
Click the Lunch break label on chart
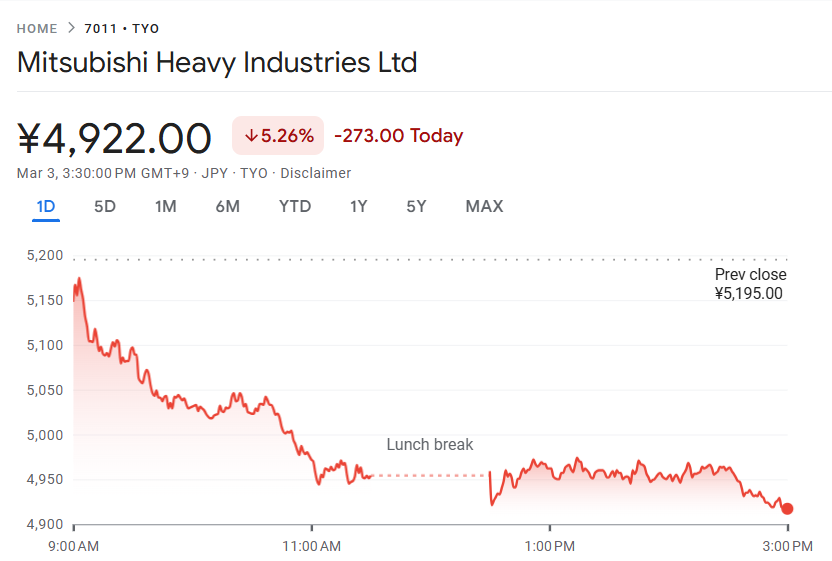click(x=430, y=445)
